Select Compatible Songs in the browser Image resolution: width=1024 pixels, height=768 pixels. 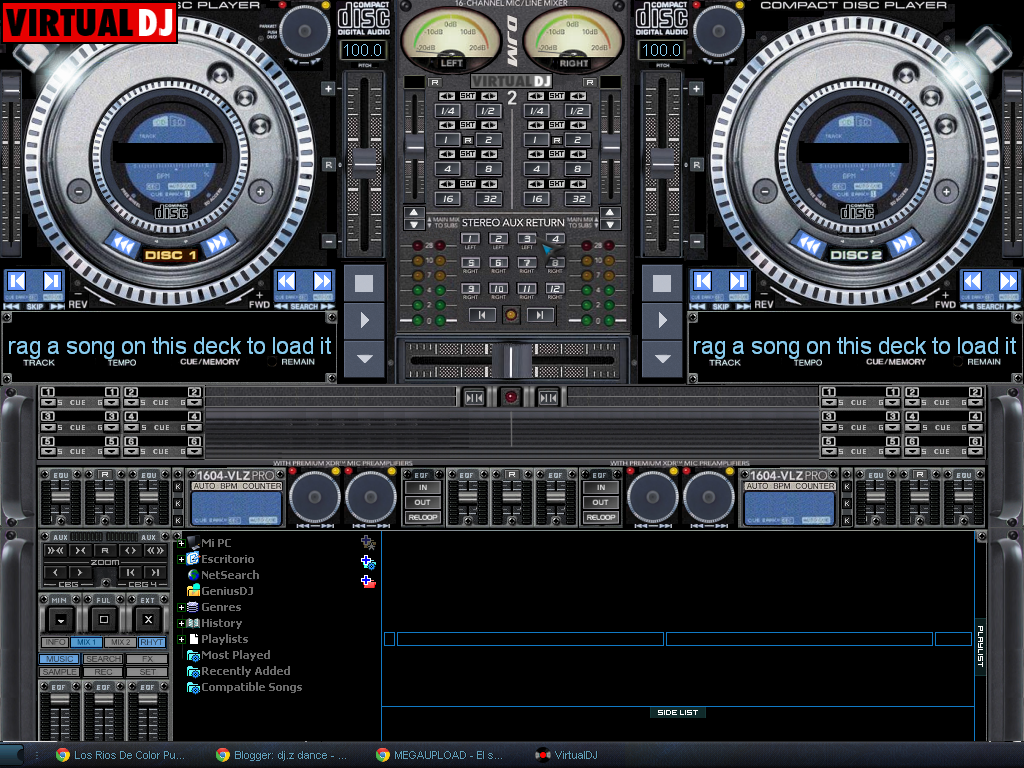[244, 686]
